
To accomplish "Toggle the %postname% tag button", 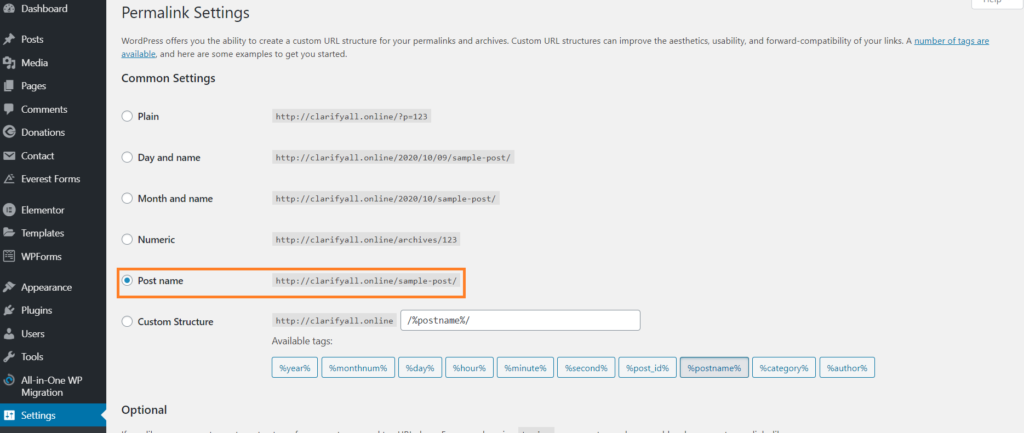I will coord(714,368).
